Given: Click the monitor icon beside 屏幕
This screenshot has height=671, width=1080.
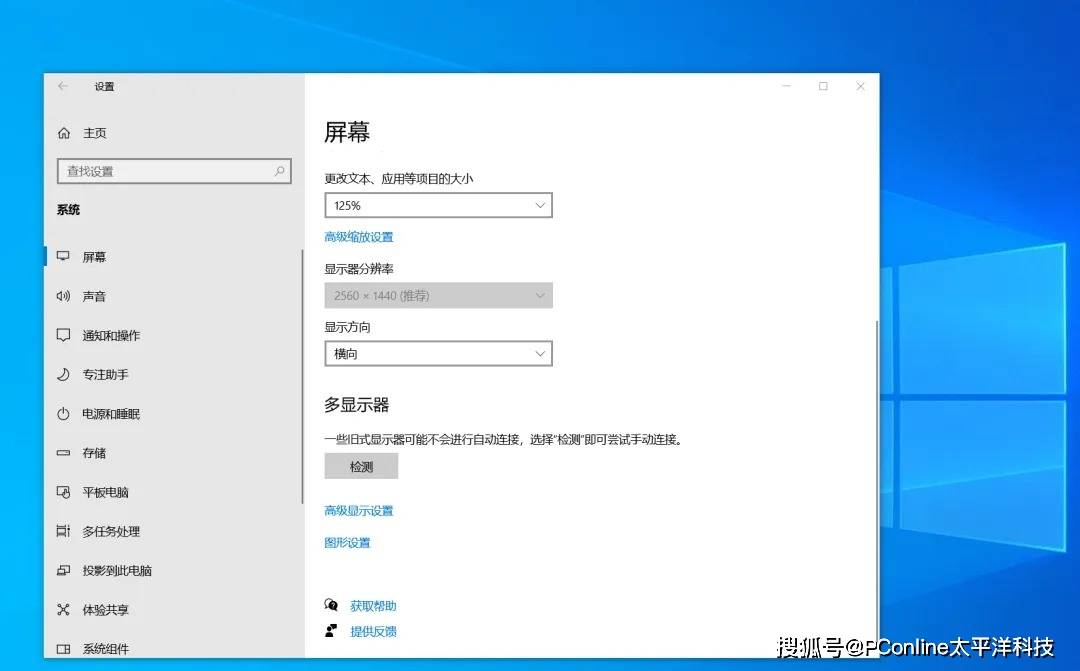Looking at the screenshot, I should [63, 256].
